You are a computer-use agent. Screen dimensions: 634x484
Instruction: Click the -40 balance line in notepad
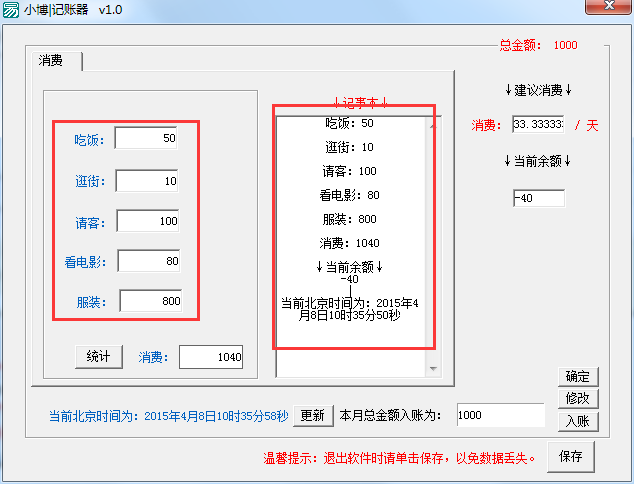pyautogui.click(x=349, y=279)
